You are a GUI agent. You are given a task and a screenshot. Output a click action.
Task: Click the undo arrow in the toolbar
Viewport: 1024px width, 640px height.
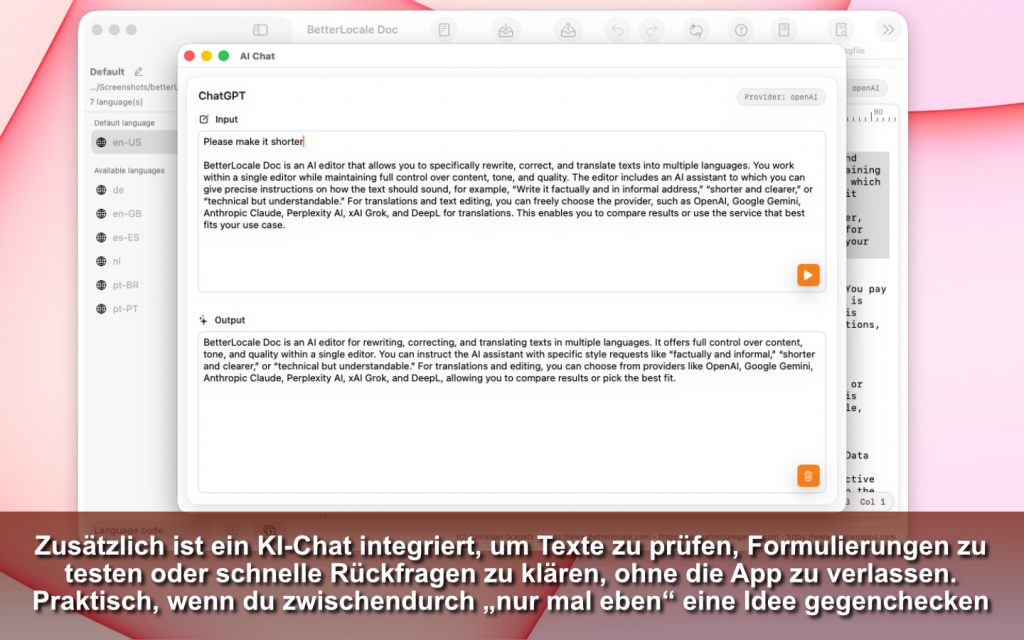click(618, 30)
